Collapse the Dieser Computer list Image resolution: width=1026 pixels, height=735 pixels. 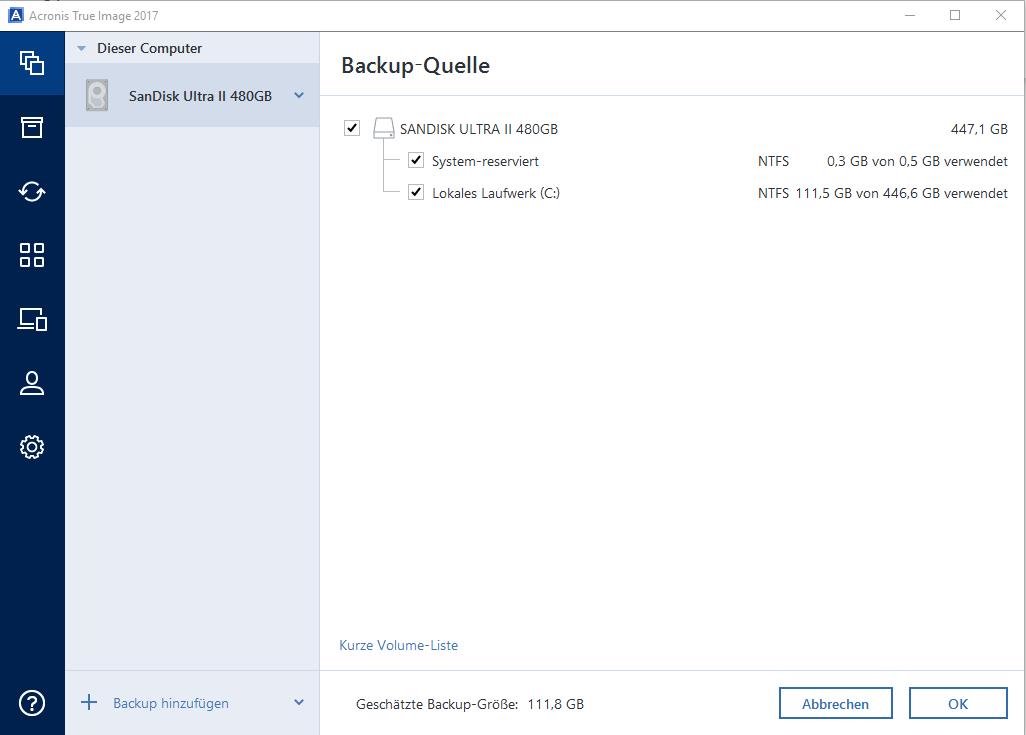[x=82, y=48]
